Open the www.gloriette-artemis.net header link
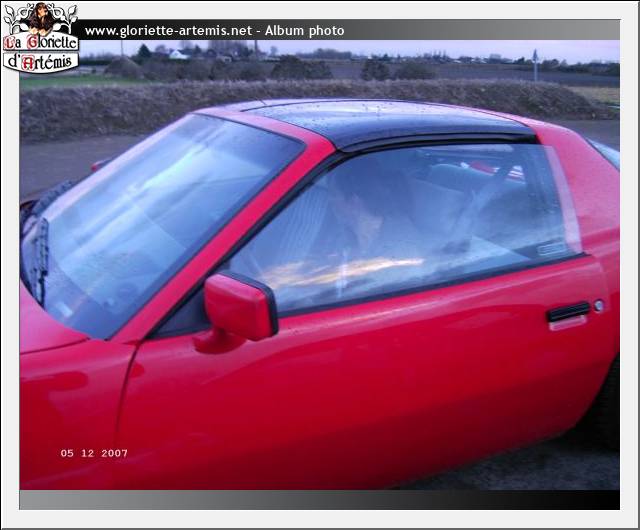Viewport: 640px width, 530px height. [x=167, y=31]
